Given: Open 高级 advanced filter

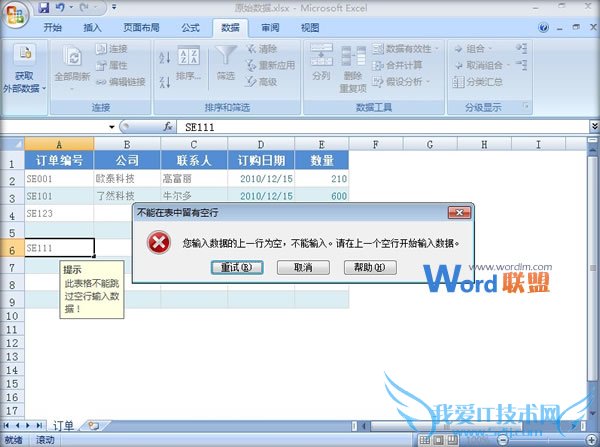Looking at the screenshot, I should click(x=262, y=82).
